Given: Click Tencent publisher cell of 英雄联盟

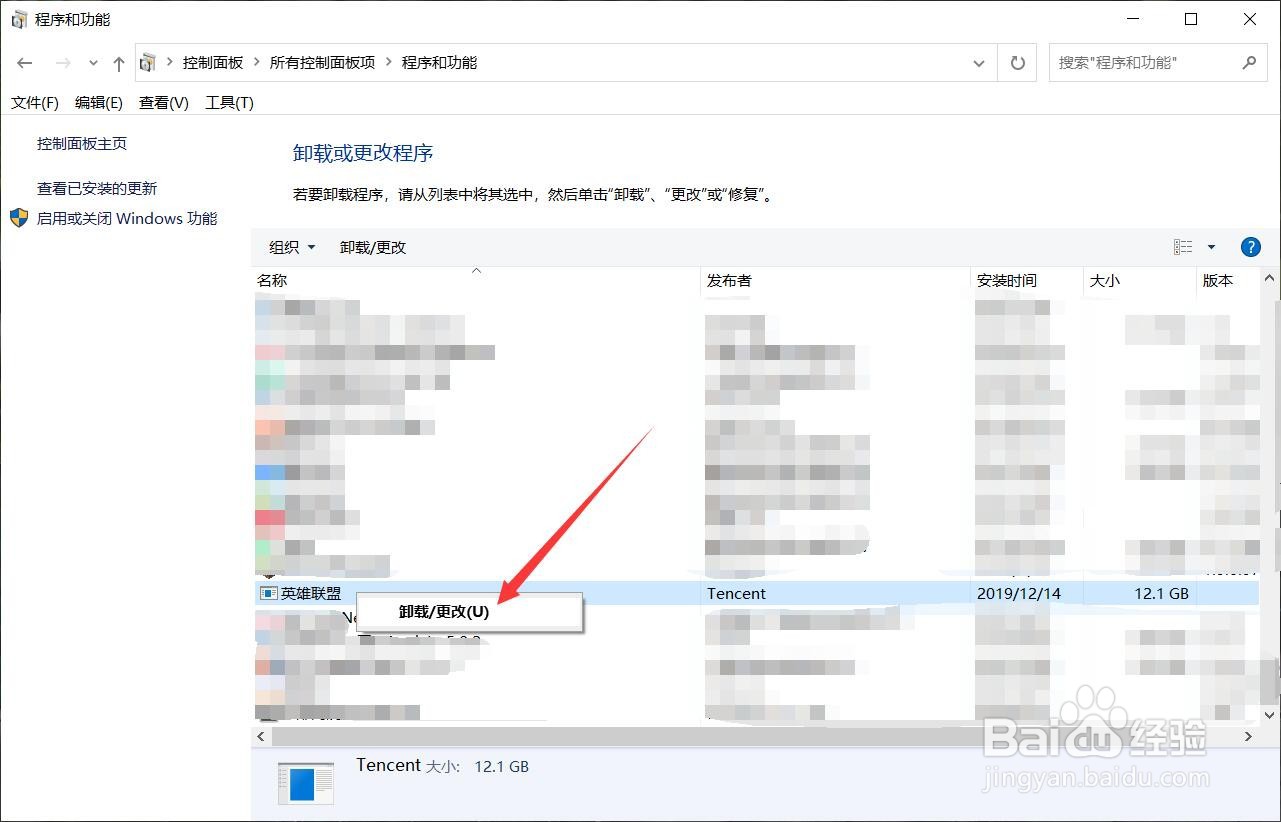Looking at the screenshot, I should point(736,593).
